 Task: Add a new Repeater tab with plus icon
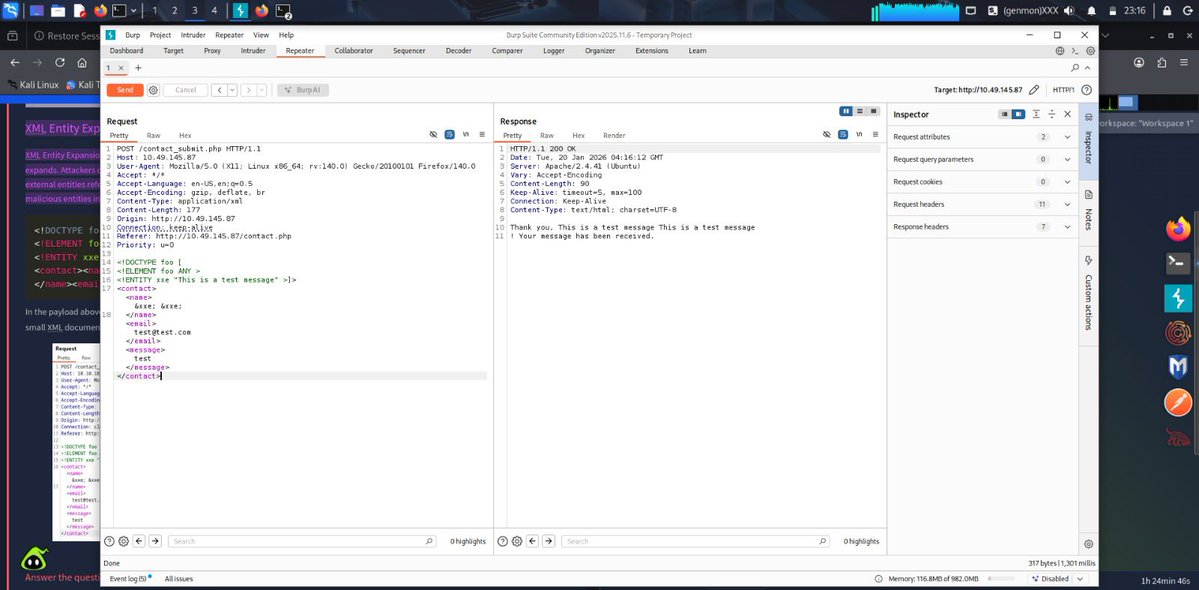(138, 68)
